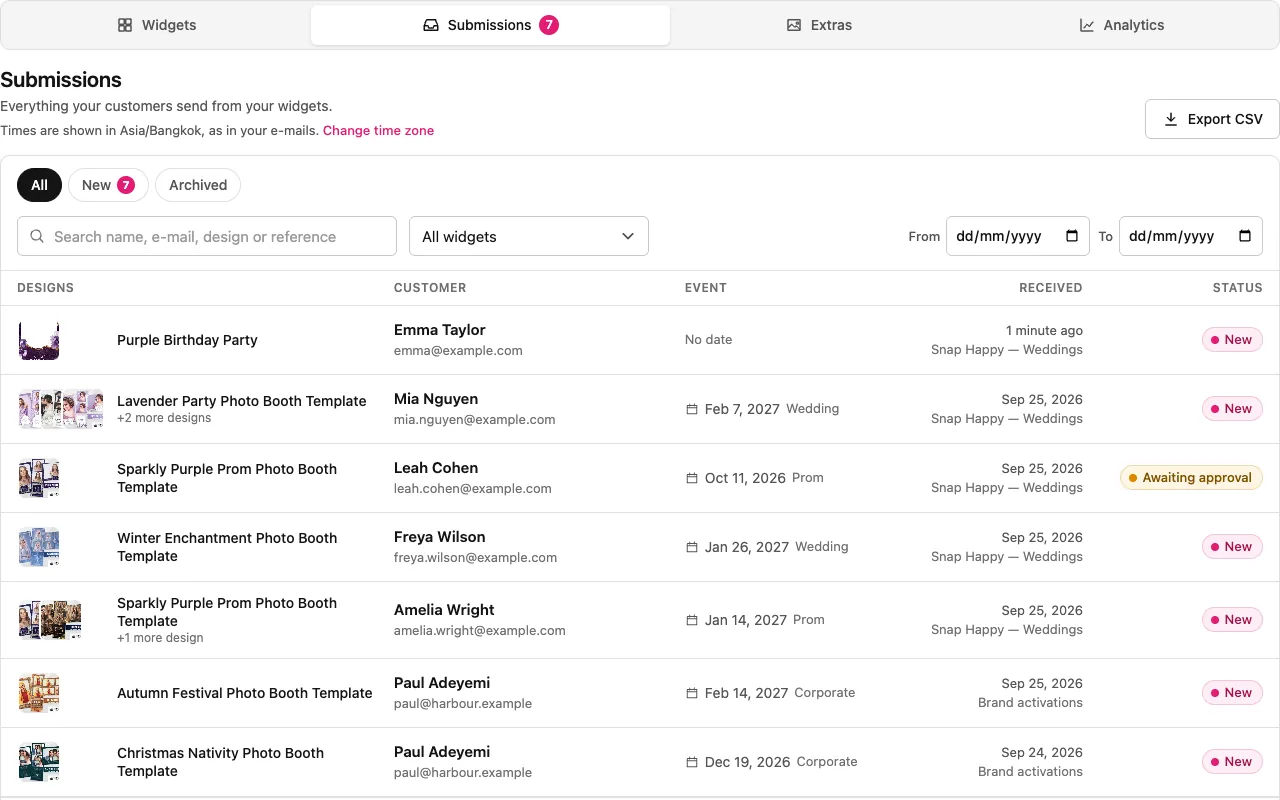Click the Submissions inbox icon
Screen dimensions: 1280x800
(x=431, y=25)
